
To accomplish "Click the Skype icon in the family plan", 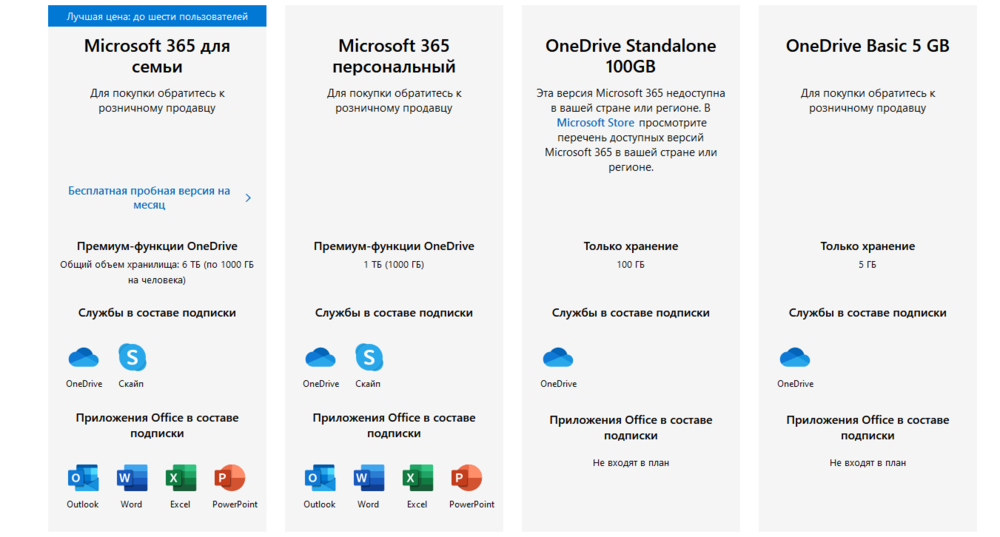I will (x=132, y=357).
